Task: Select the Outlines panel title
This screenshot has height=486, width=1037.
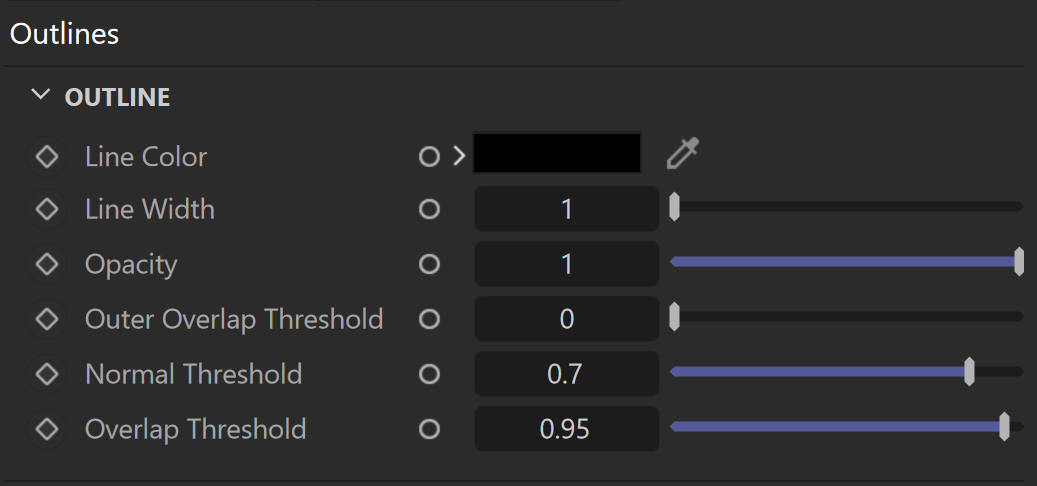Action: coord(64,34)
